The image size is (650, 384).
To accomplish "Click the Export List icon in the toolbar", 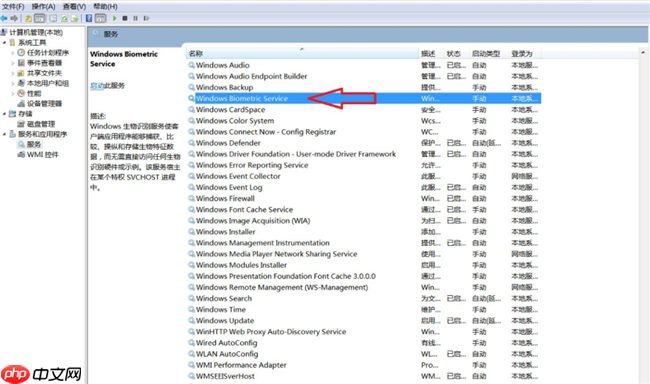I will point(75,18).
